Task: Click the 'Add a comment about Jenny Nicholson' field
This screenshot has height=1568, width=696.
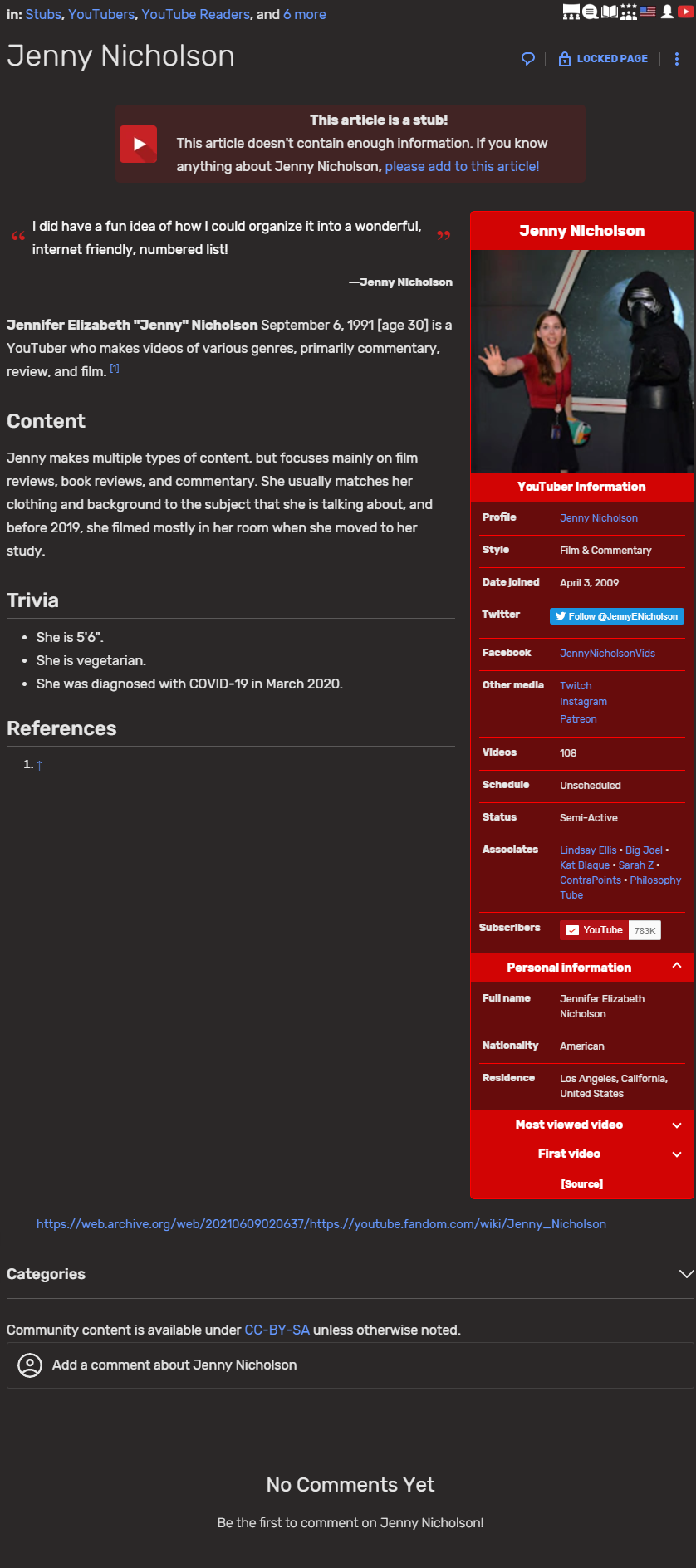Action: pyautogui.click(x=350, y=1365)
